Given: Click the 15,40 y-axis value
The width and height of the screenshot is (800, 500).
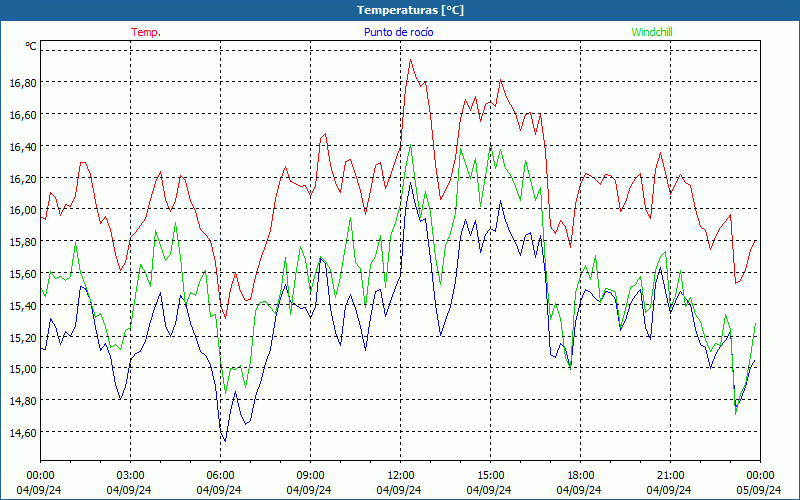Looking at the screenshot, I should click(23, 305).
